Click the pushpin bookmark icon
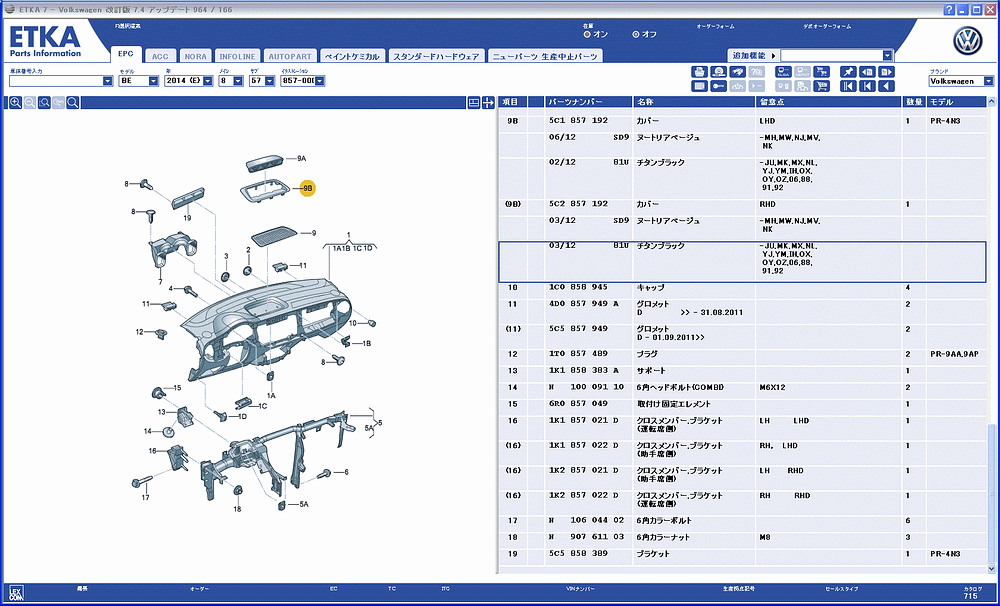The image size is (1000, 606). 848,72
